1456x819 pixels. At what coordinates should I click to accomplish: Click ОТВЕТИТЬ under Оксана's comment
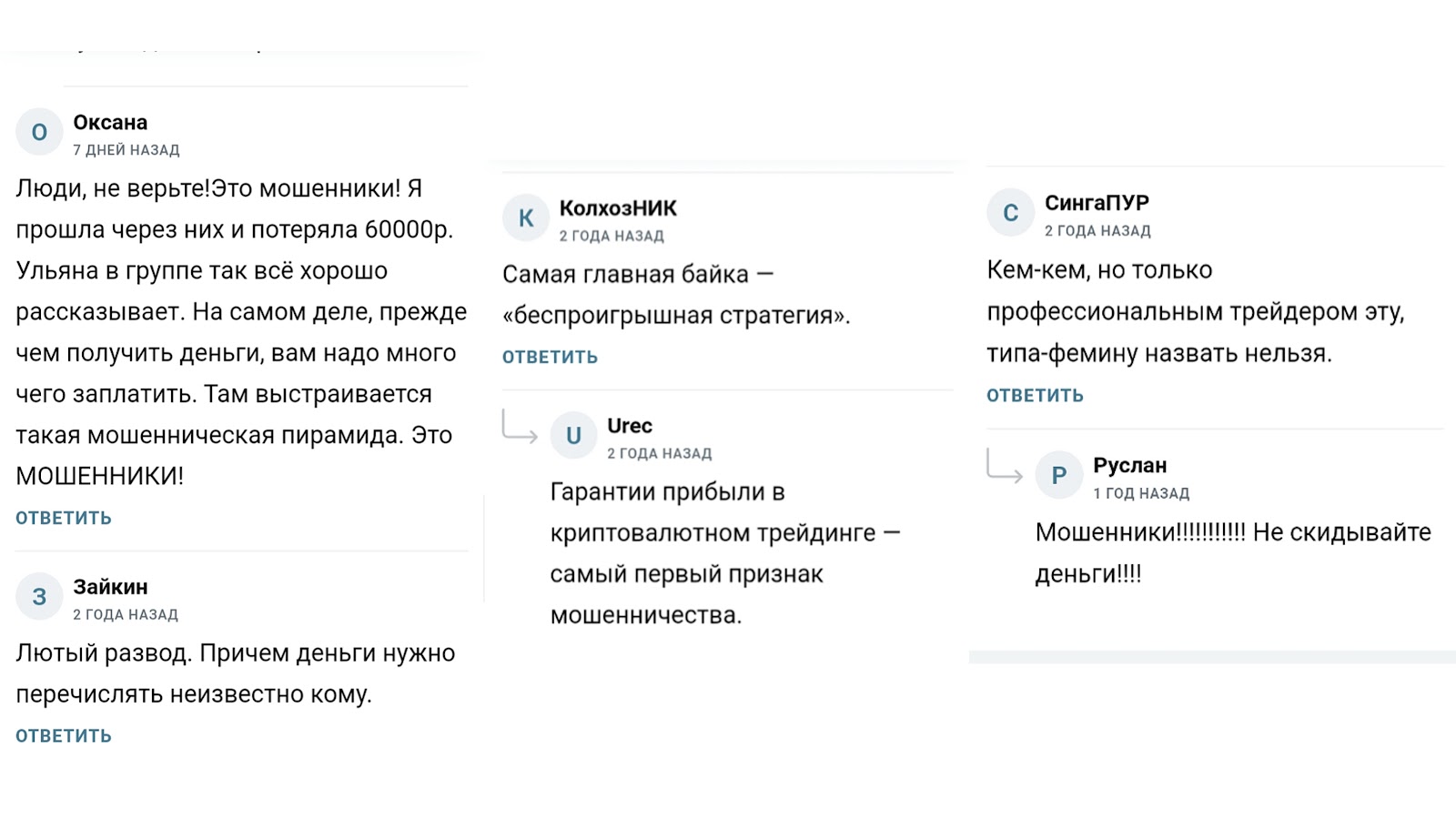click(64, 517)
